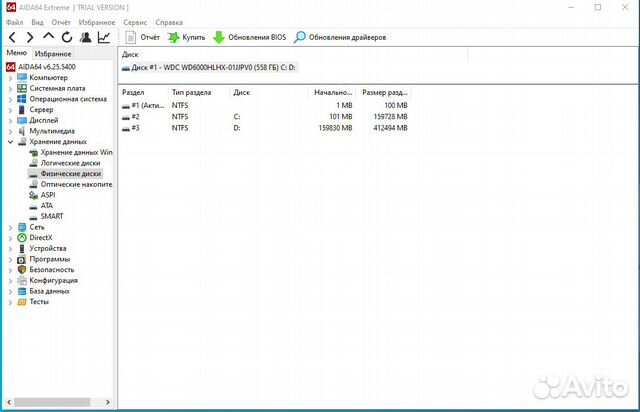The width and height of the screenshot is (640, 412).
Task: Open the Справка menu
Action: tap(169, 22)
